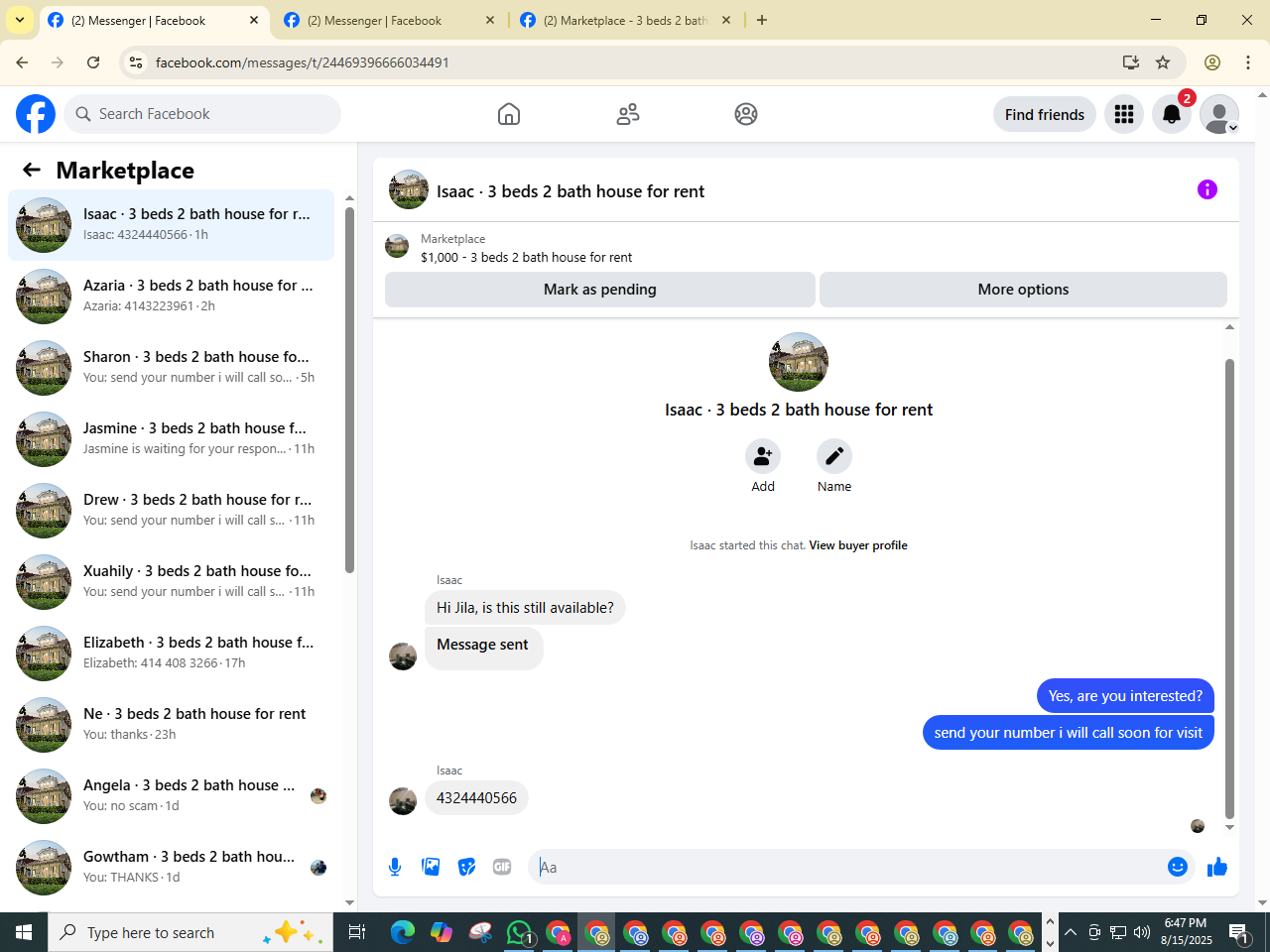Viewport: 1270px width, 952px height.
Task: Click the back arrow beside Marketplace
Action: [x=32, y=170]
